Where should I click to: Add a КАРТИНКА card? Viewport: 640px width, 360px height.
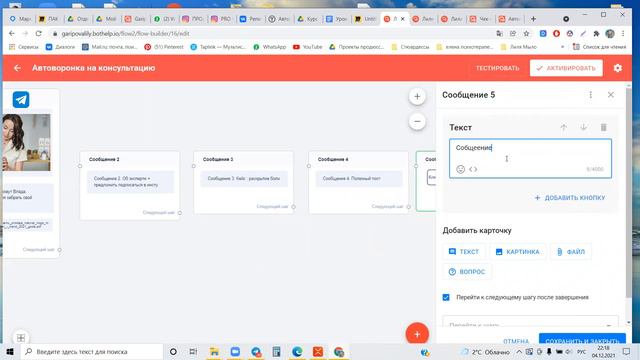[518, 251]
